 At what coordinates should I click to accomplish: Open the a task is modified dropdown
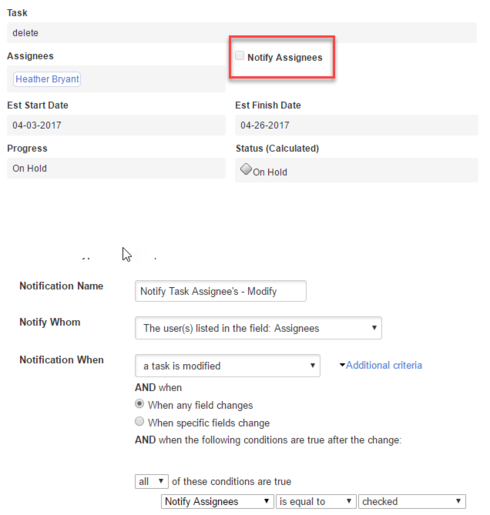[x=228, y=366]
